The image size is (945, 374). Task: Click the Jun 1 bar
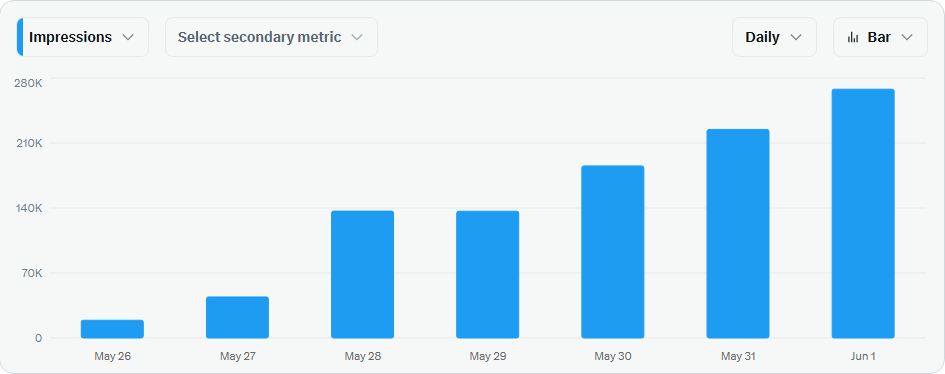pos(863,214)
